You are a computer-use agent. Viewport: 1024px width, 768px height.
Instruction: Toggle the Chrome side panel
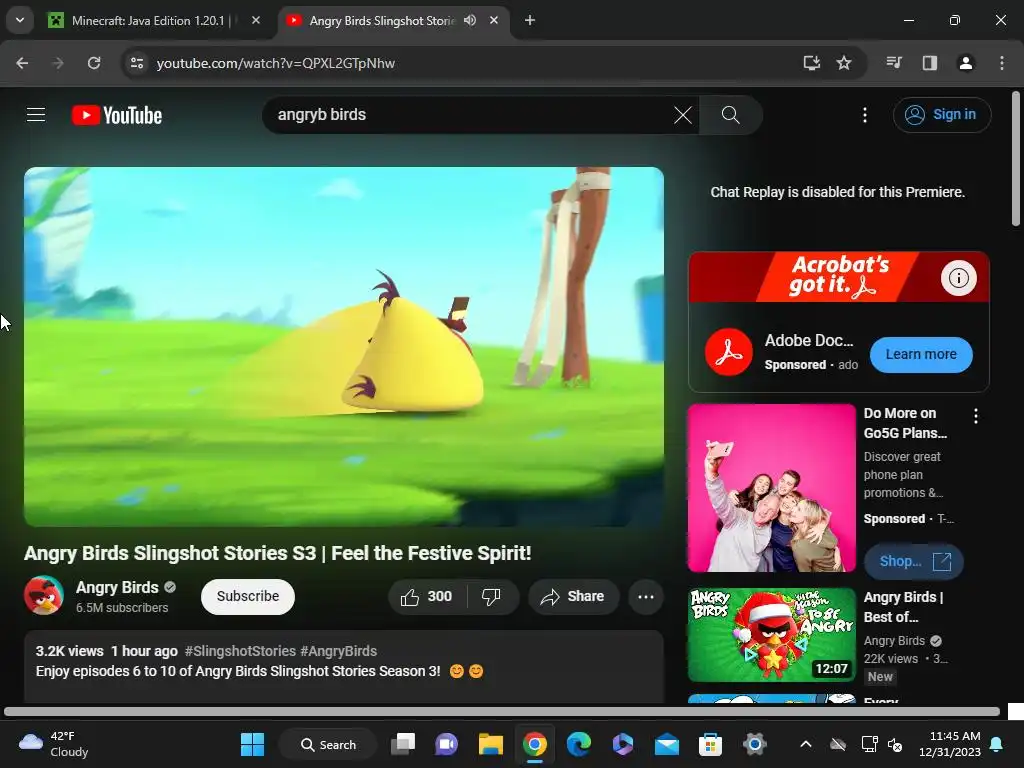930,63
